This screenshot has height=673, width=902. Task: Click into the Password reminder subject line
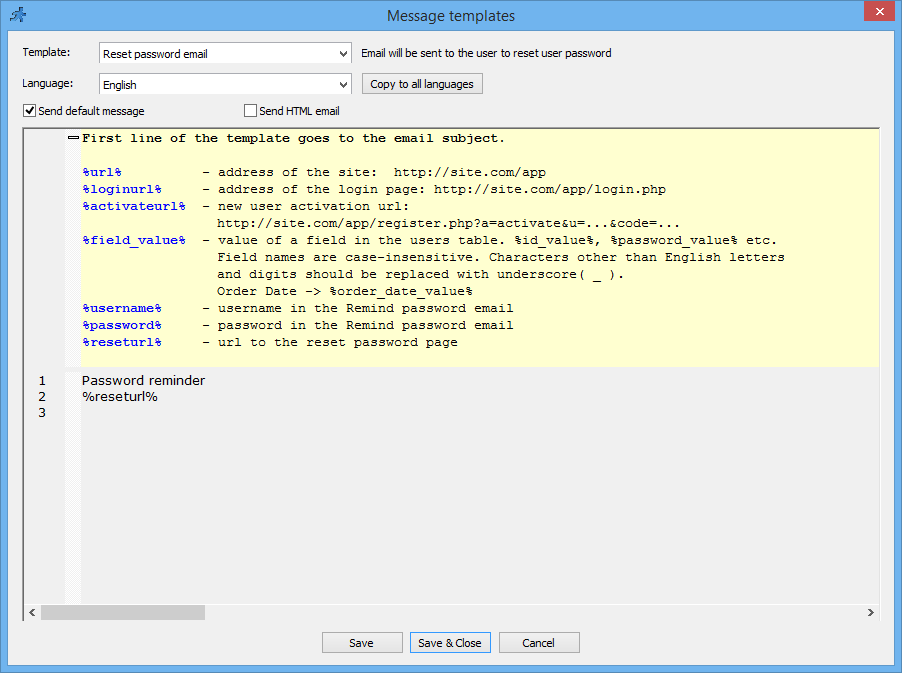[142, 380]
